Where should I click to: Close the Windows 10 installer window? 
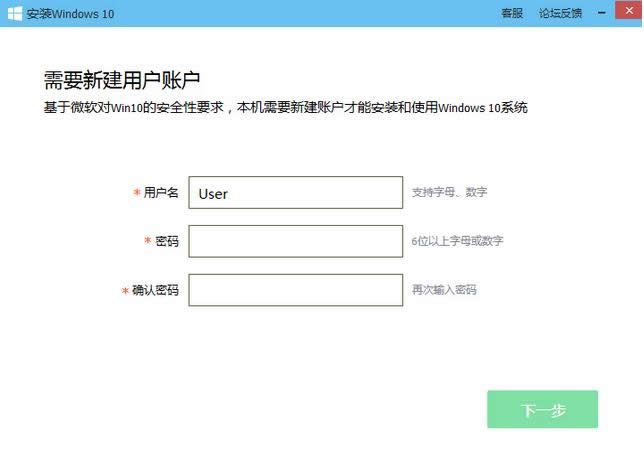tap(629, 13)
